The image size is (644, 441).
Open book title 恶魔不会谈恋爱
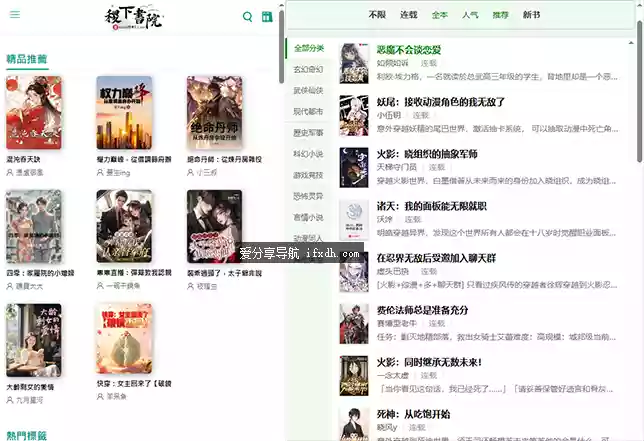pyautogui.click(x=409, y=50)
